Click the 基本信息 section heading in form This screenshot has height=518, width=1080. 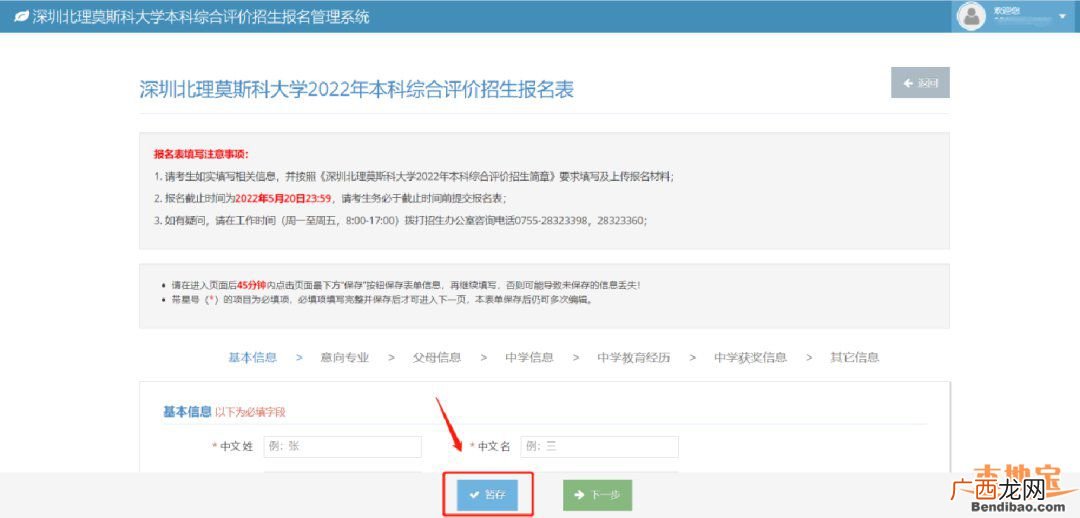(187, 412)
